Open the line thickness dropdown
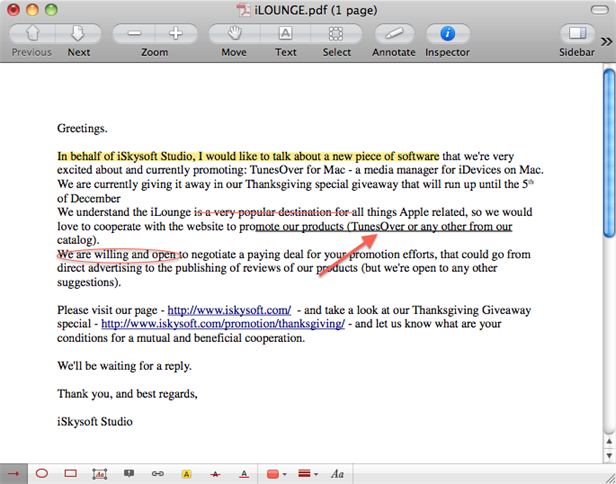Viewport: 616px width, 484px height. [308, 474]
